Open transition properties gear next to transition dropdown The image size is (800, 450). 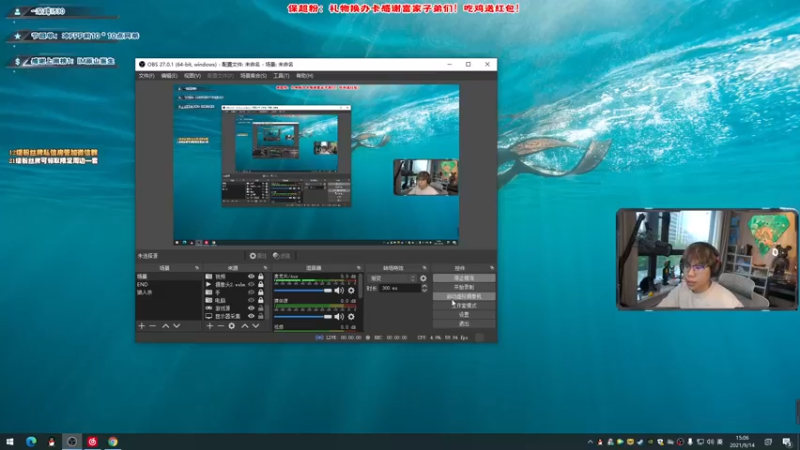coord(423,279)
